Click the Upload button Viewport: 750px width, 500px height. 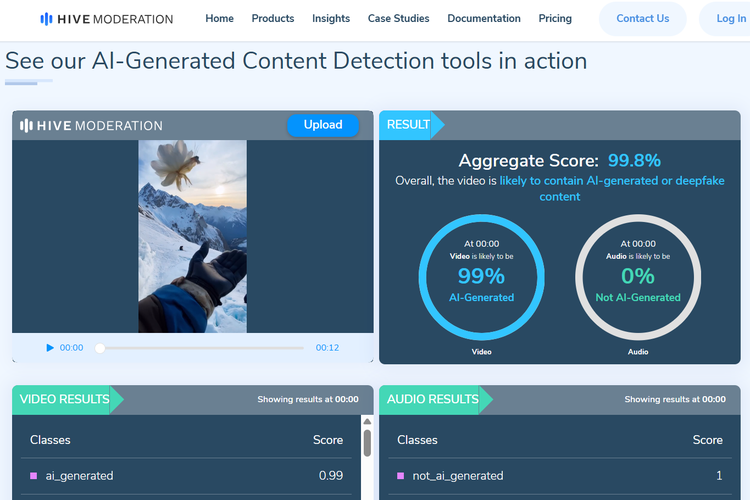pyautogui.click(x=323, y=125)
